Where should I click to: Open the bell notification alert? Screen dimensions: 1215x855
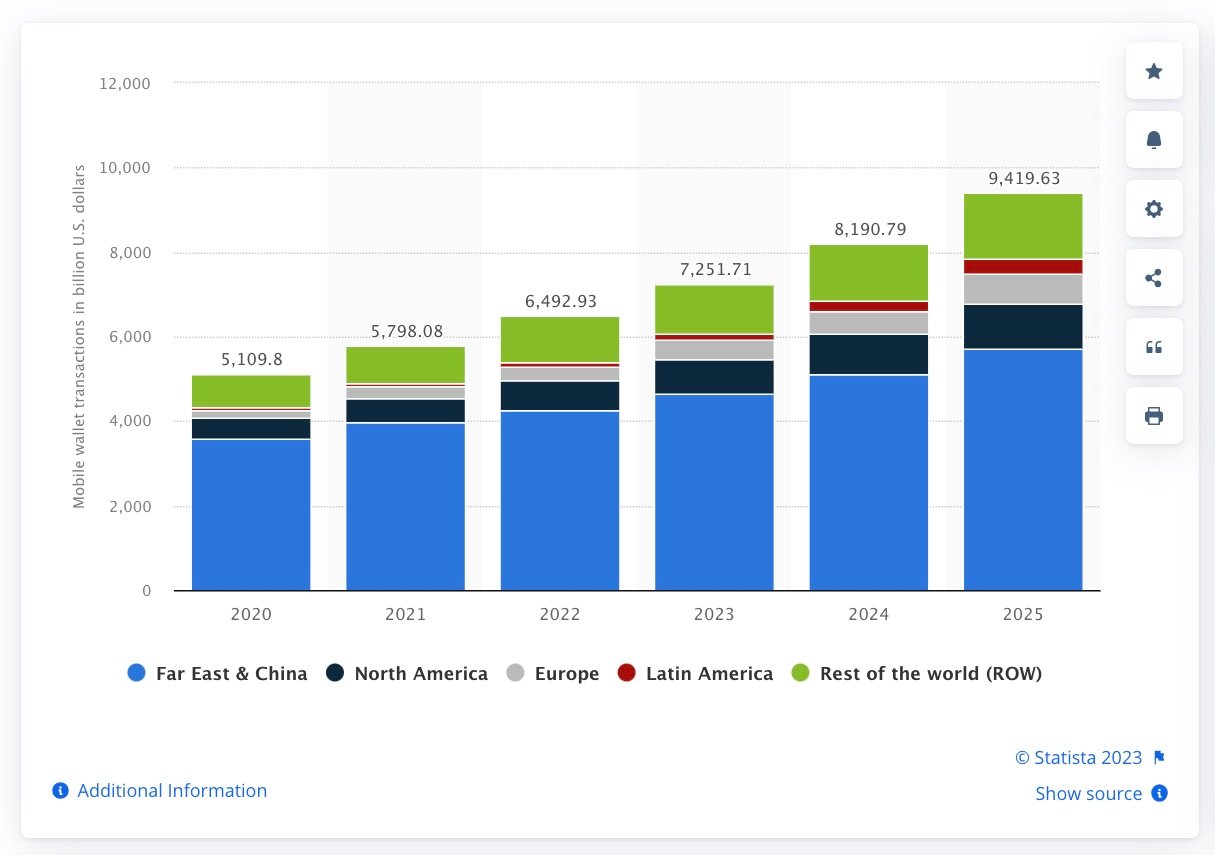click(1154, 140)
